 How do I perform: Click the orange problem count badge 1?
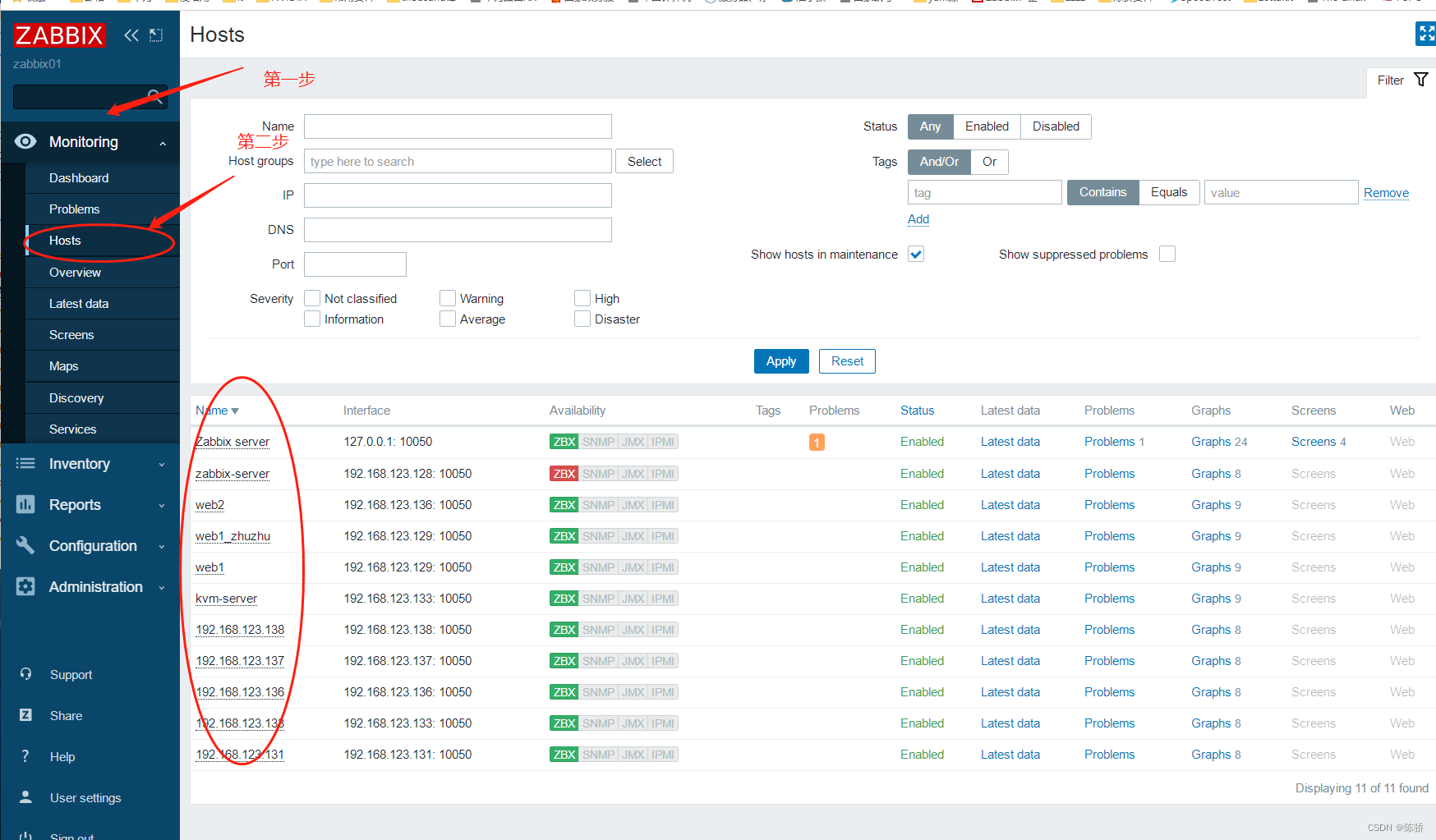(817, 443)
